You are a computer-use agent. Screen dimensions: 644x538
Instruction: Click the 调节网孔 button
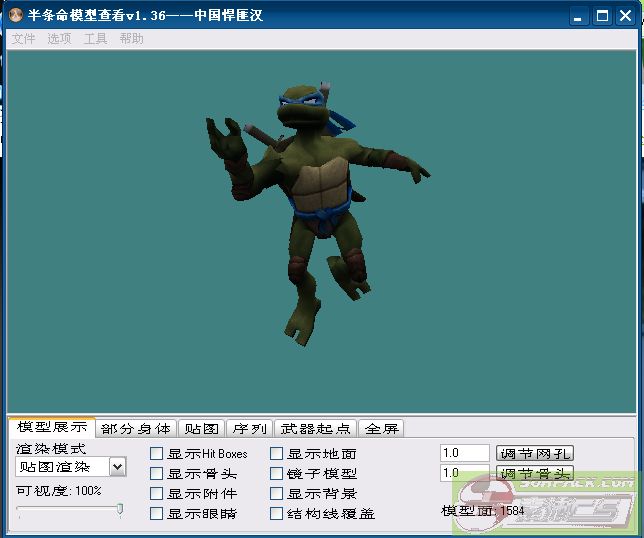[x=535, y=454]
